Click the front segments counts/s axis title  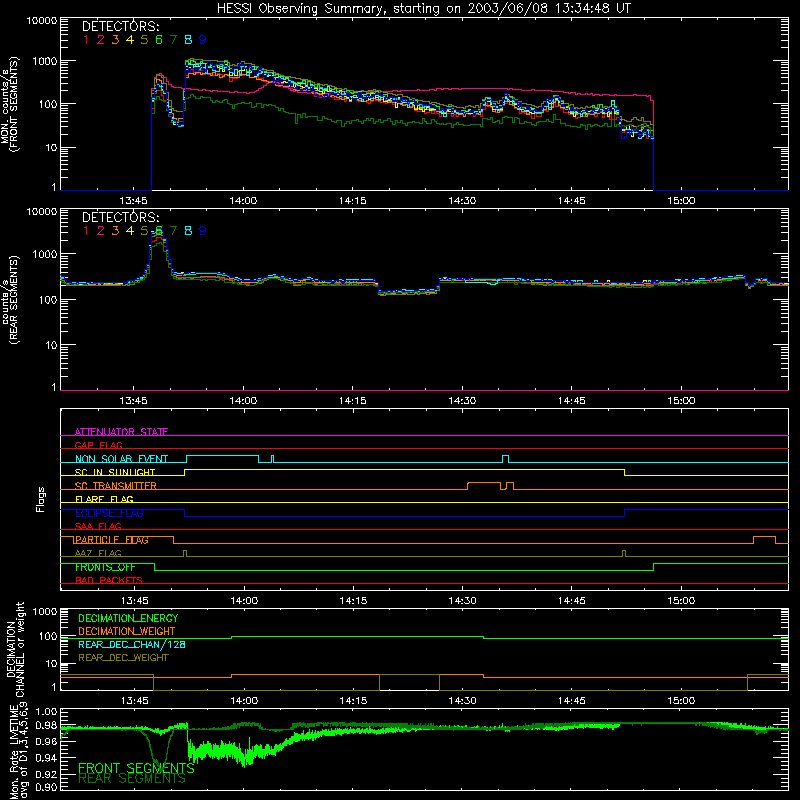10,105
